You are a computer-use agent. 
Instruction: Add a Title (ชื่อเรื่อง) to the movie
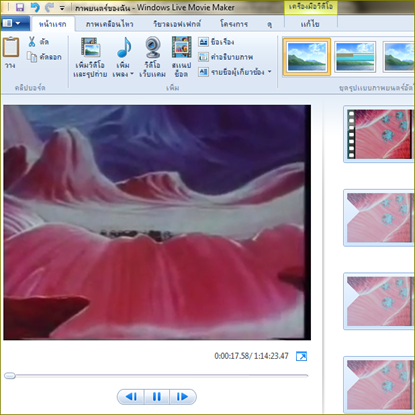tap(216, 42)
